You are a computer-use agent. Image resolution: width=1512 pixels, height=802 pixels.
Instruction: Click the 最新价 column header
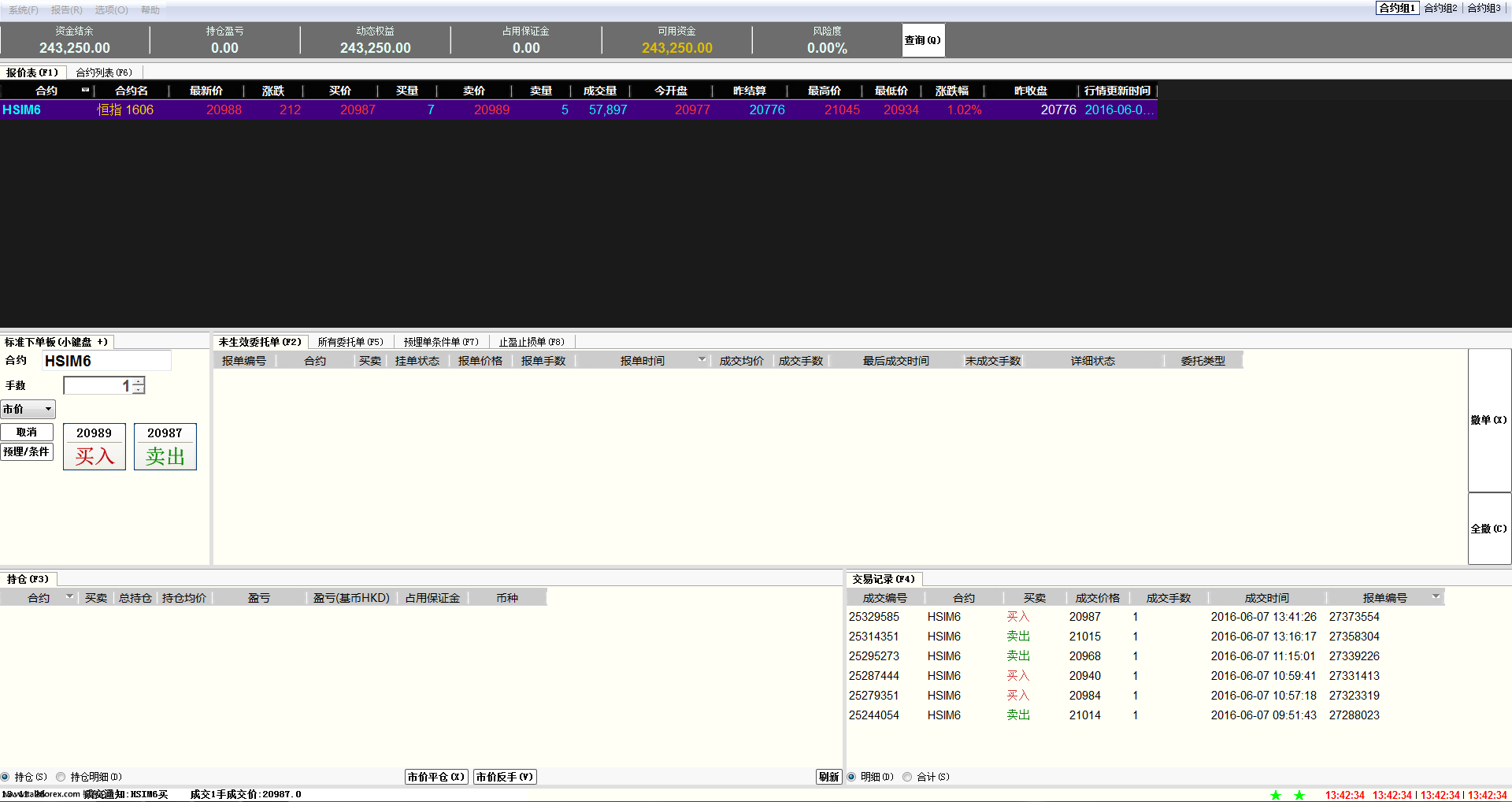tap(206, 91)
